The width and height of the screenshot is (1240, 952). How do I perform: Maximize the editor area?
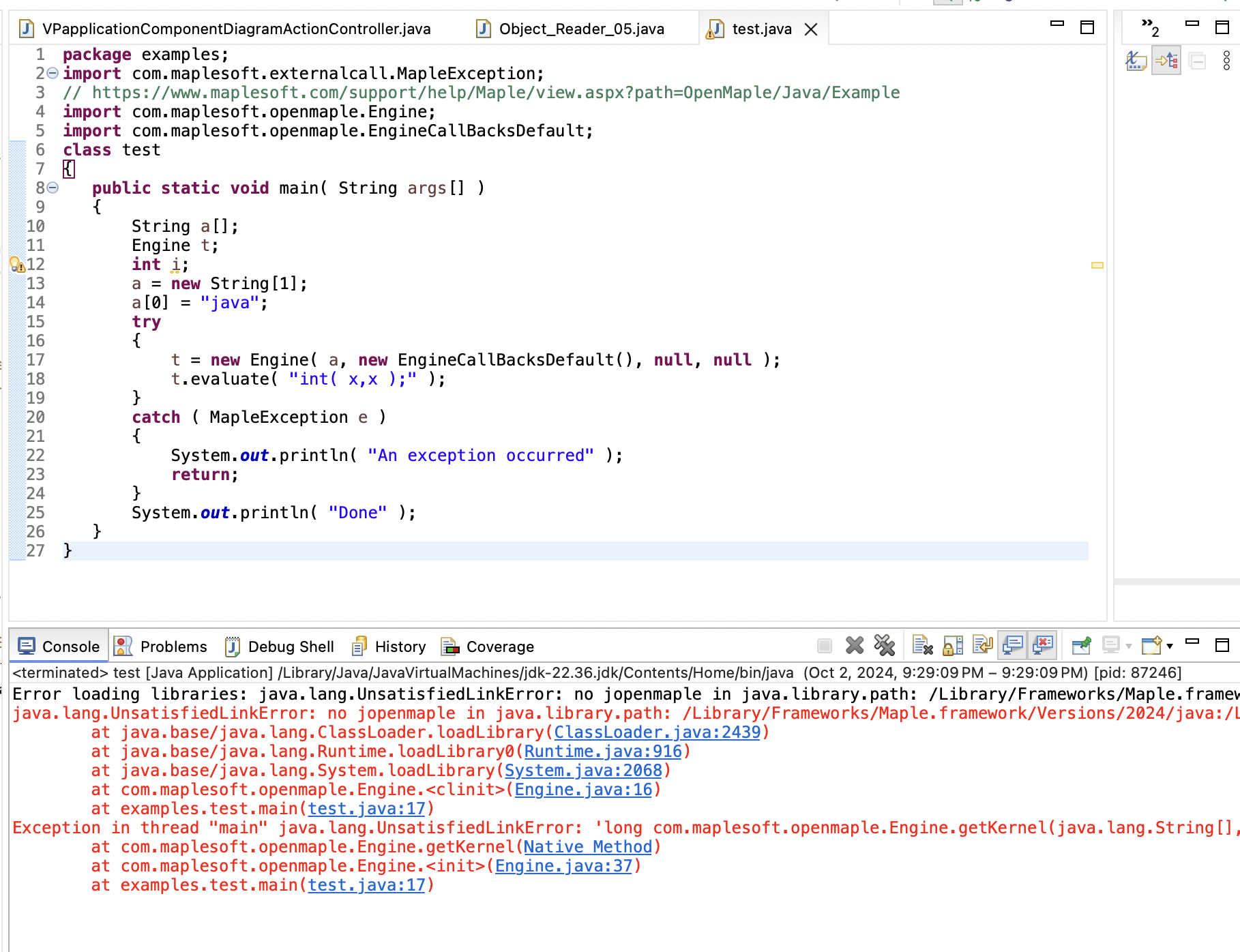[1087, 27]
